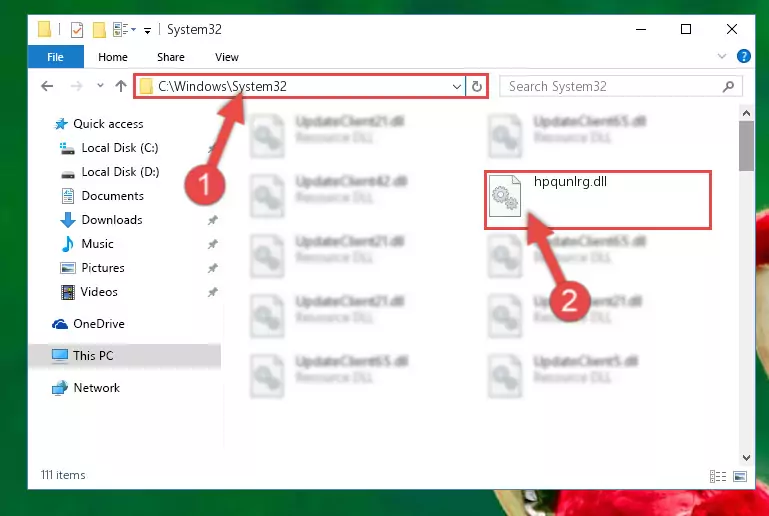Open the File ribbon tab
Screen dimensions: 769x516
point(55,57)
